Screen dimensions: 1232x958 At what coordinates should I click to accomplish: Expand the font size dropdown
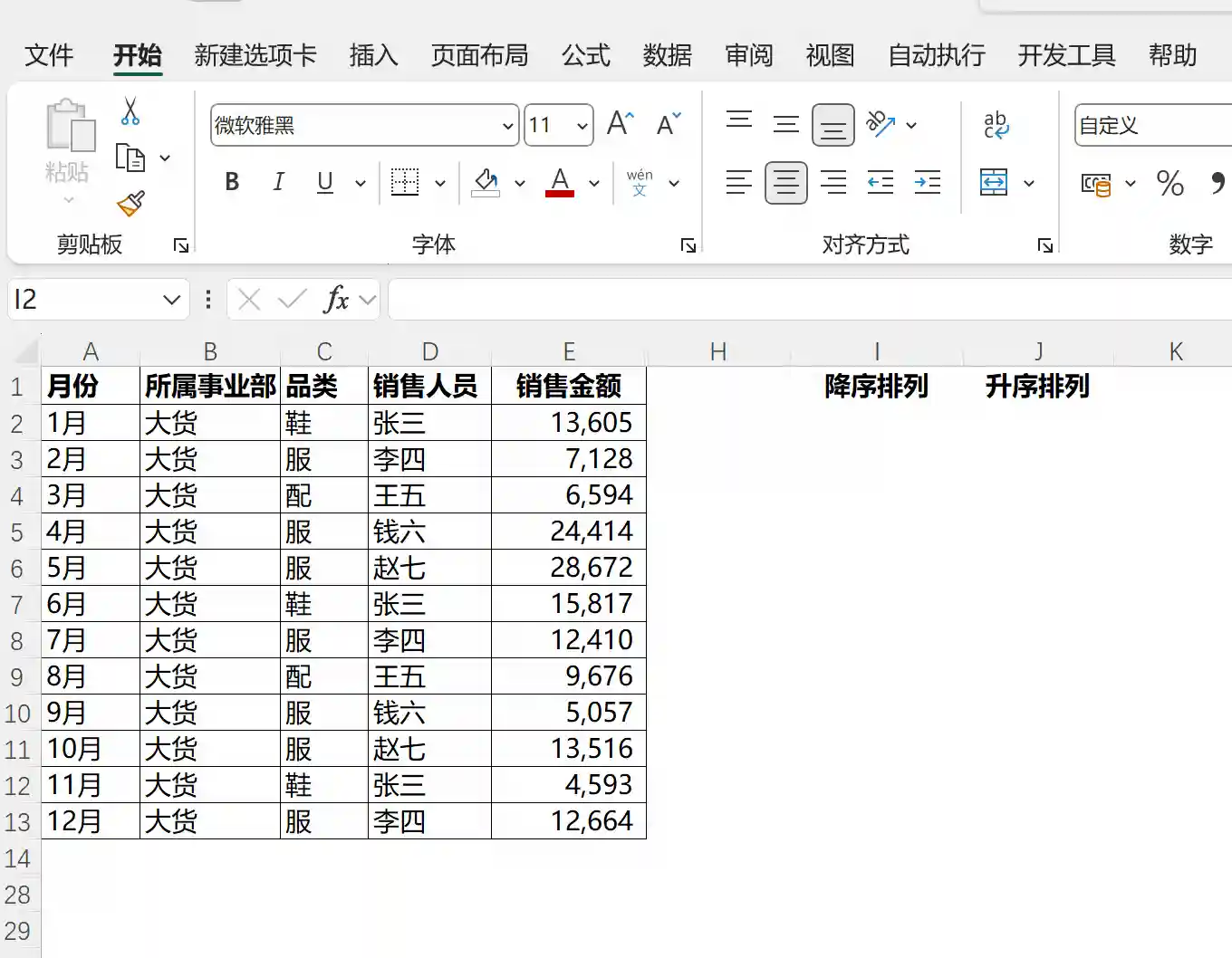[582, 126]
